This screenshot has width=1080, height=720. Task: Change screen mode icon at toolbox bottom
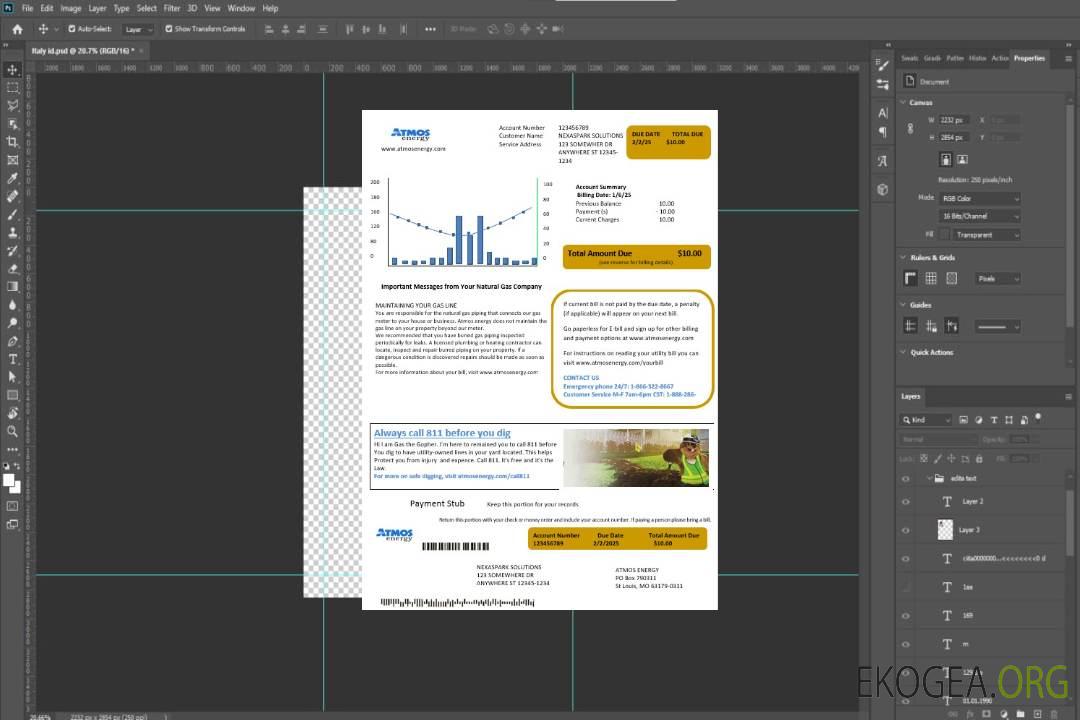point(12,524)
